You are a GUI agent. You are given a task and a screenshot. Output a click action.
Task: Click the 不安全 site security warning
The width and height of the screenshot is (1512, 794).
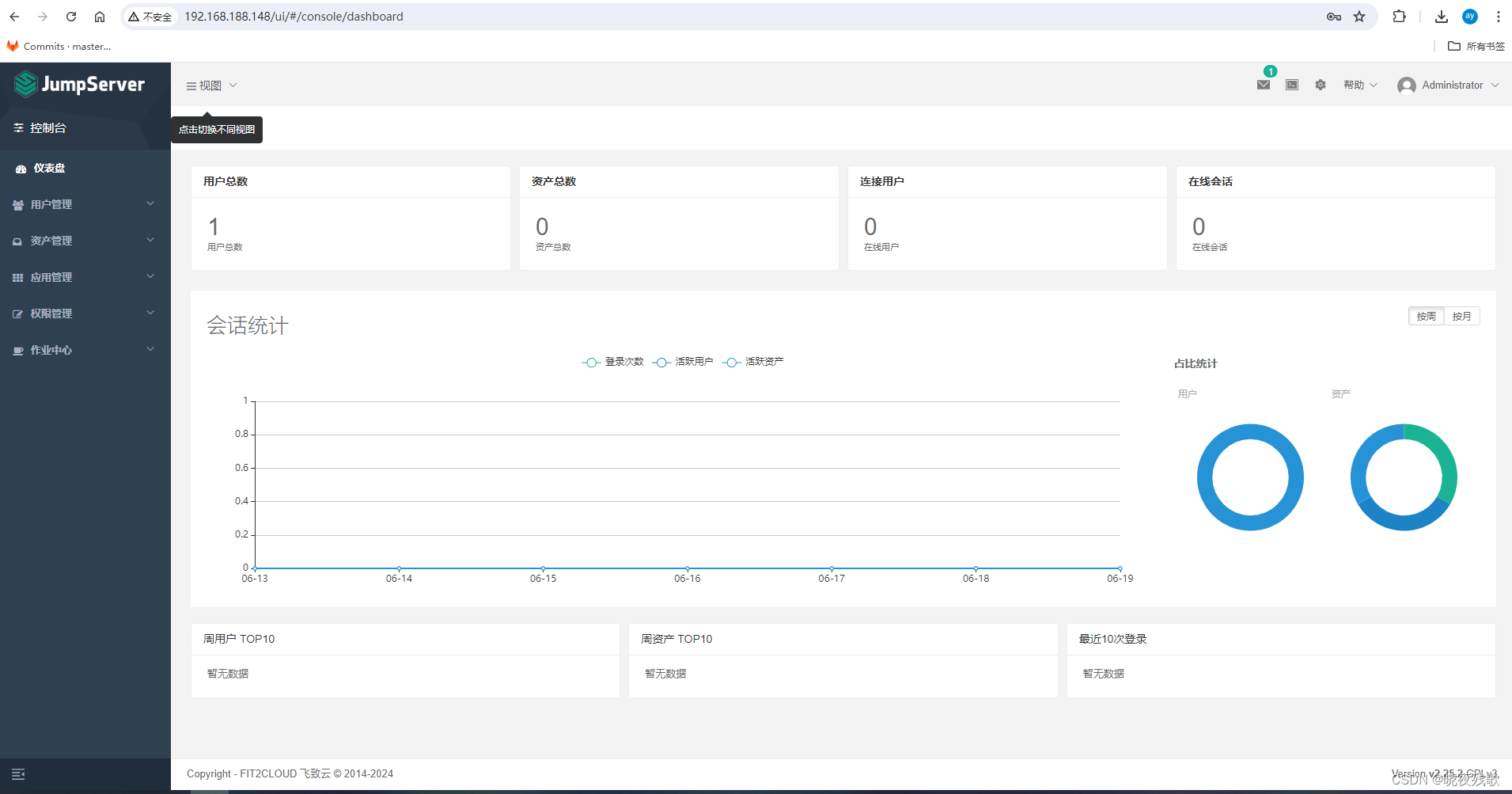[150, 17]
